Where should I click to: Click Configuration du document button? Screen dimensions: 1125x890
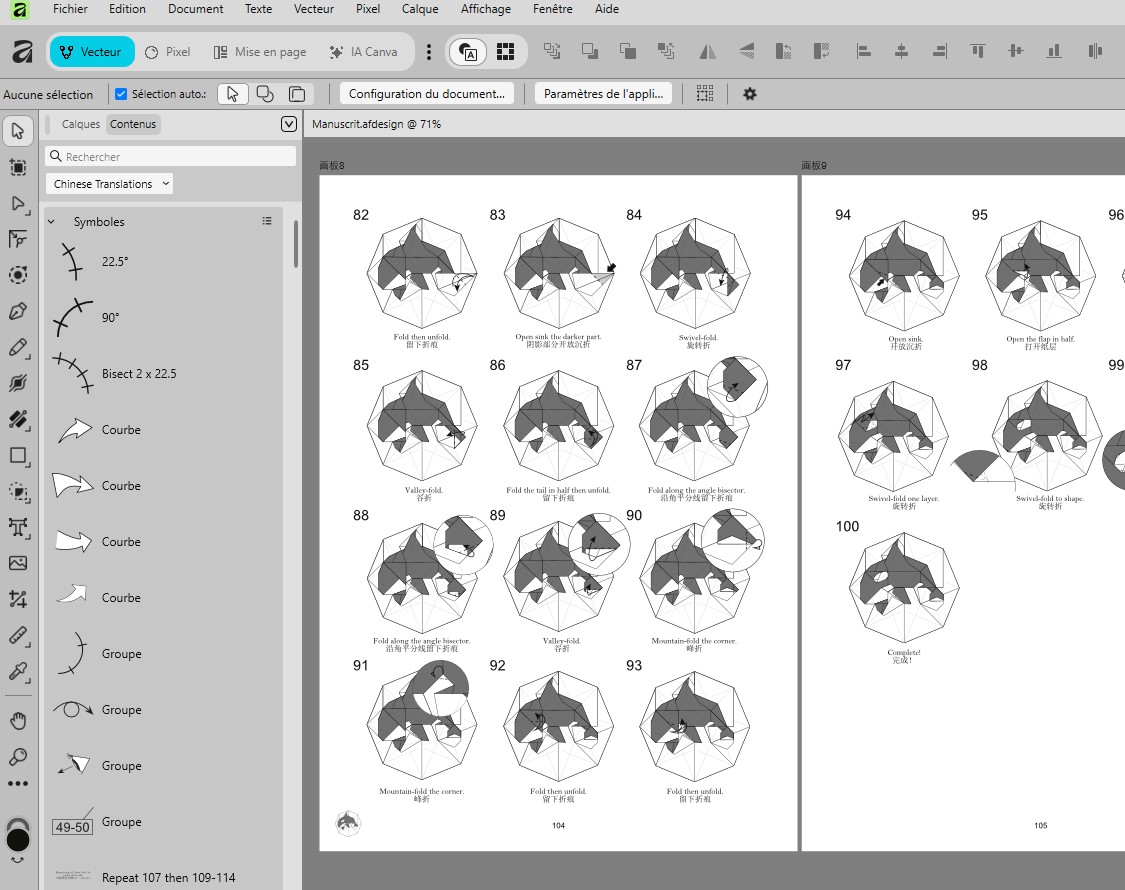tap(427, 94)
